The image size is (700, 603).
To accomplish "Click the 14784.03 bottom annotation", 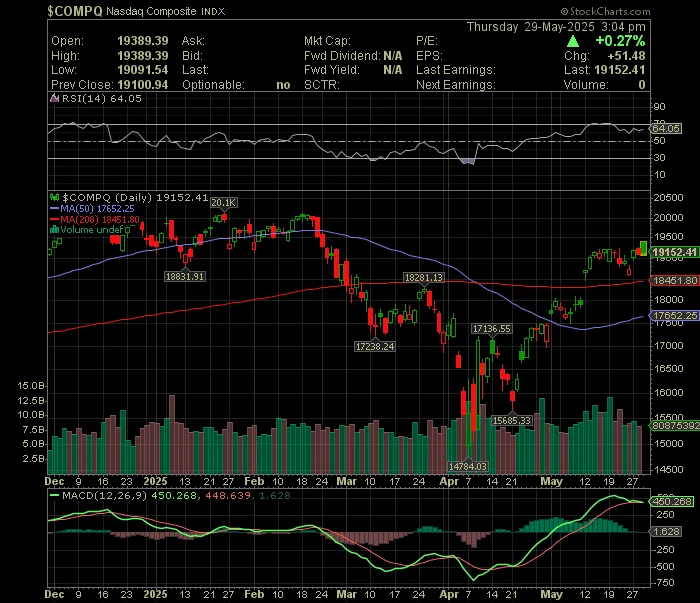I will (468, 466).
